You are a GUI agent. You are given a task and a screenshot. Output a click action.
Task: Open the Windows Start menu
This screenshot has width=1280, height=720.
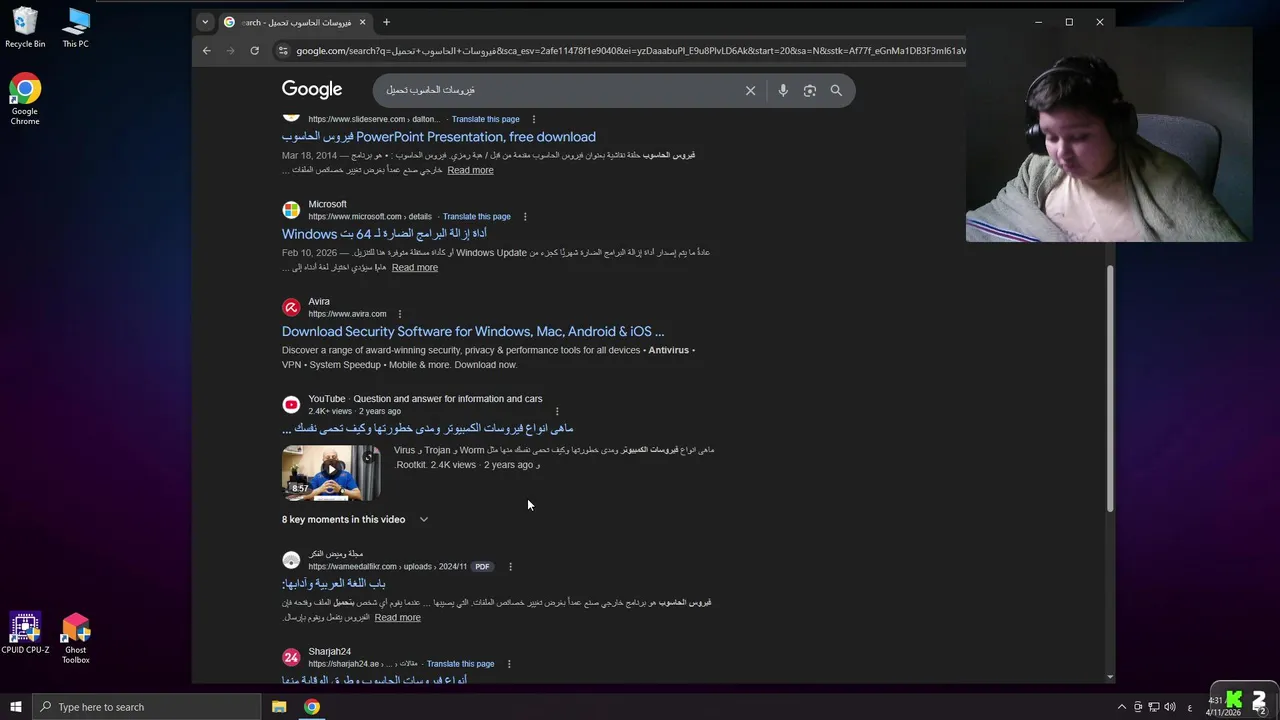16,707
